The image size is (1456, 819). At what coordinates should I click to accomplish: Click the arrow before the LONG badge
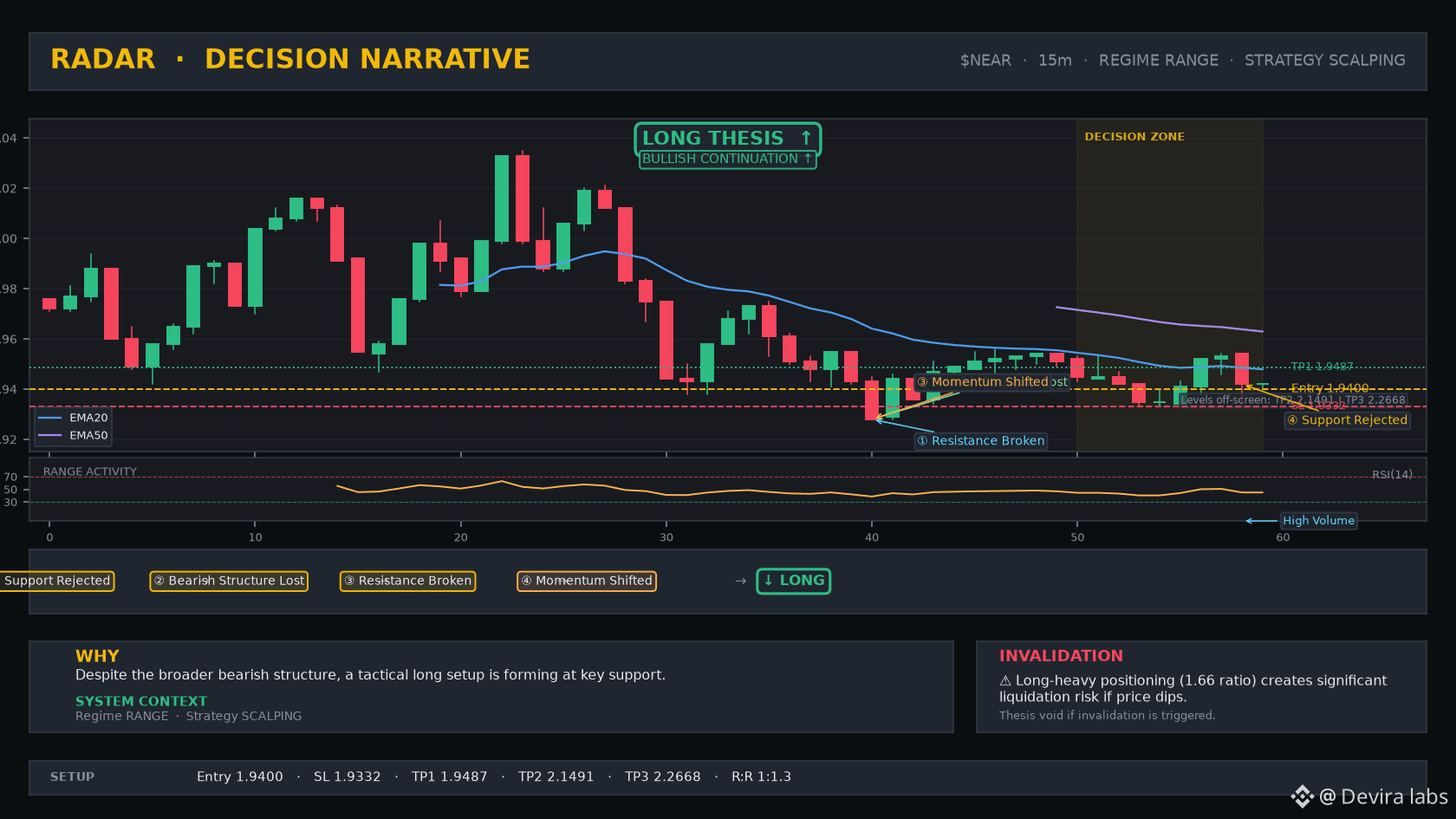click(x=740, y=581)
